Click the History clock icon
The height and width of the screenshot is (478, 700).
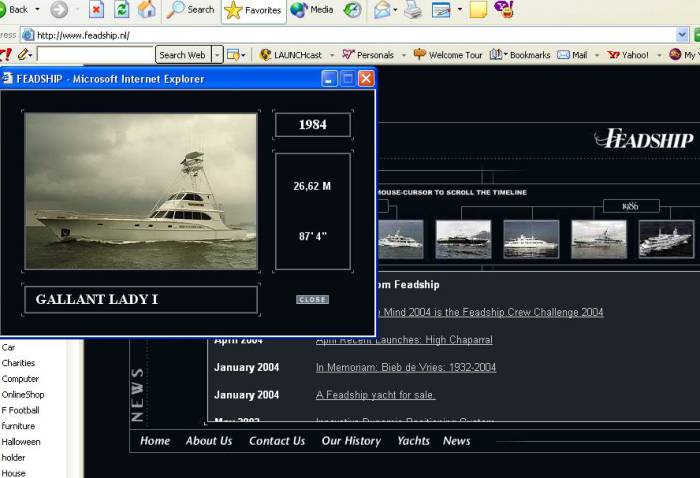tap(352, 9)
